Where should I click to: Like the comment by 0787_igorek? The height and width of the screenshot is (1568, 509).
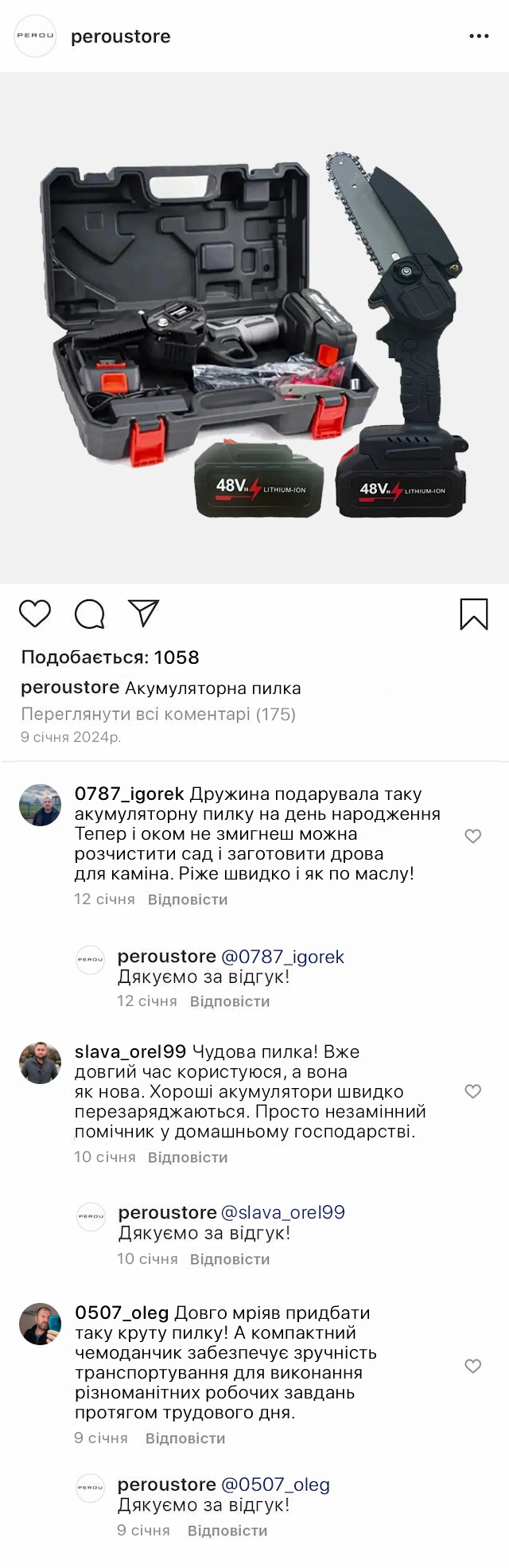(473, 836)
